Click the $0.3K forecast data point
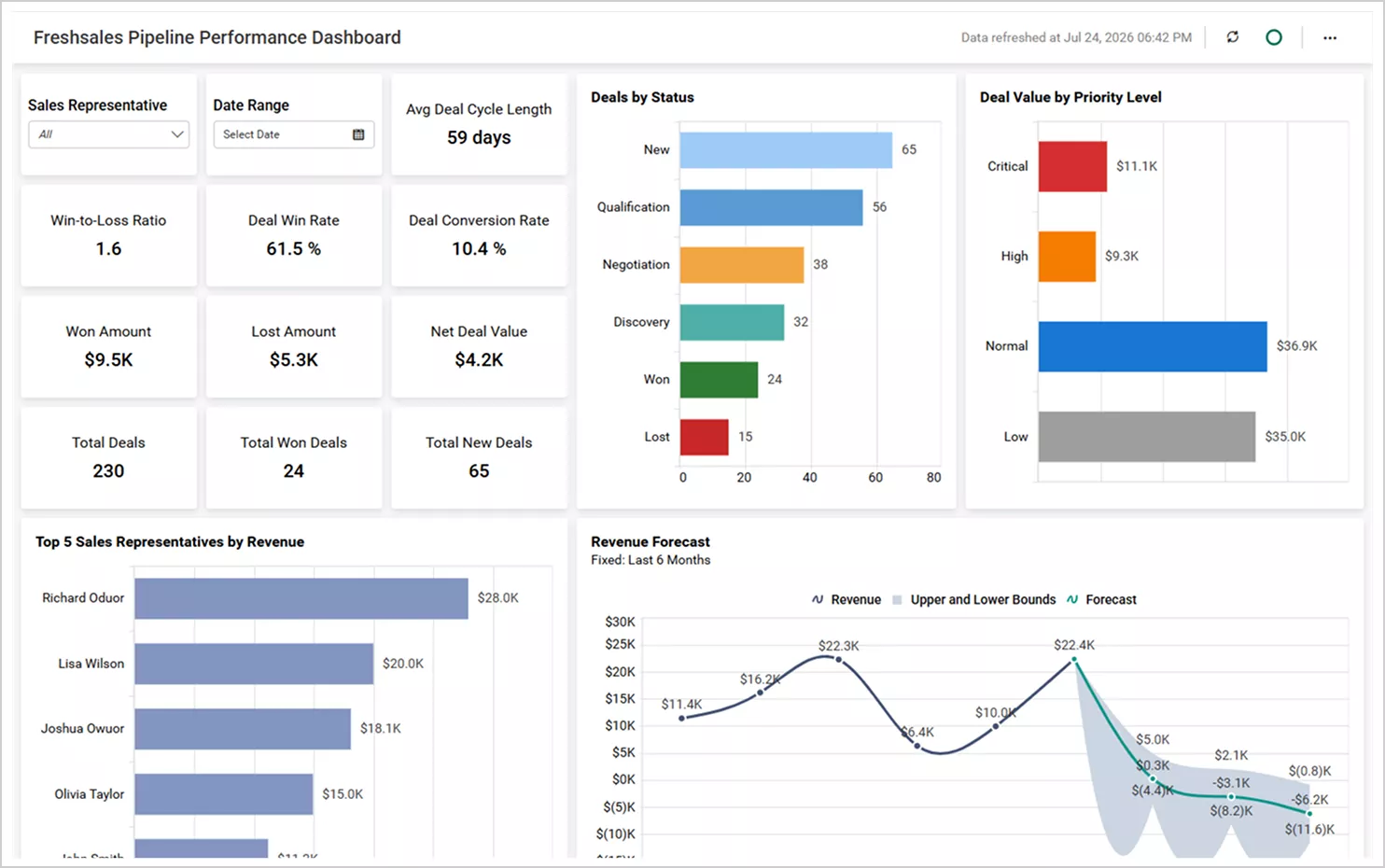The width and height of the screenshot is (1385, 868). 1153,778
